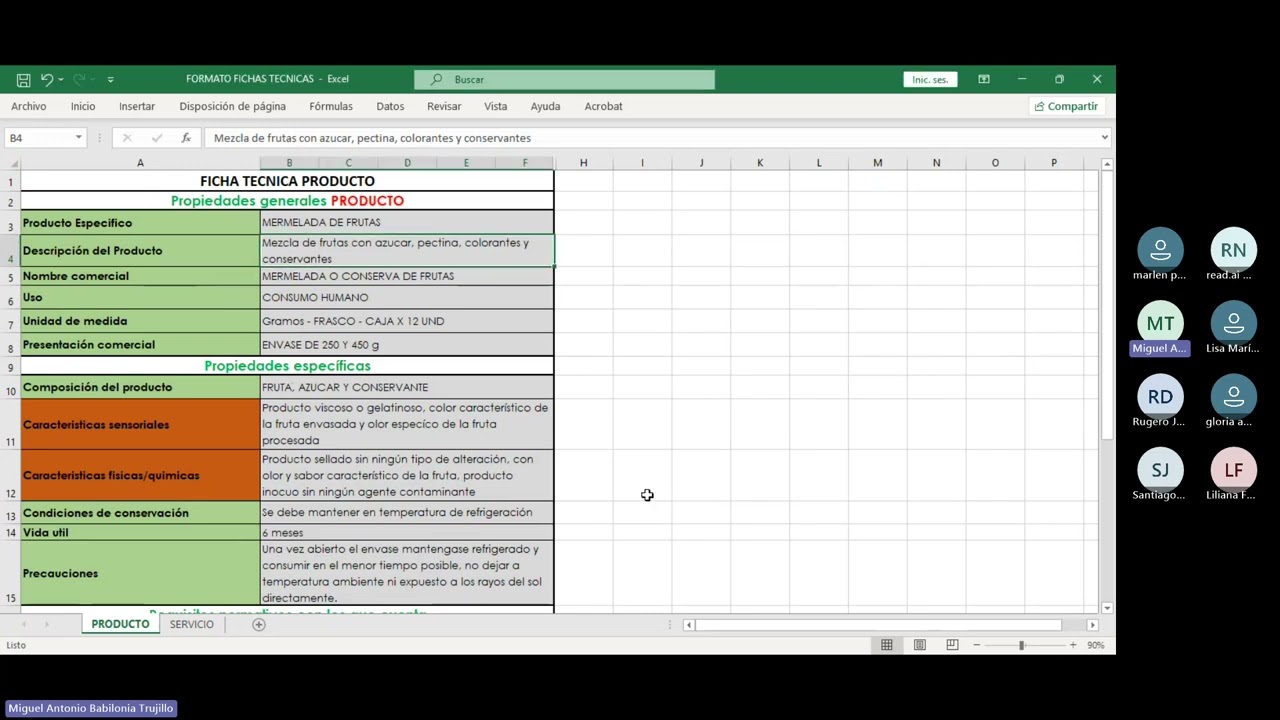Click the zoom in plus icon
Image resolution: width=1280 pixels, height=720 pixels.
click(x=1072, y=645)
